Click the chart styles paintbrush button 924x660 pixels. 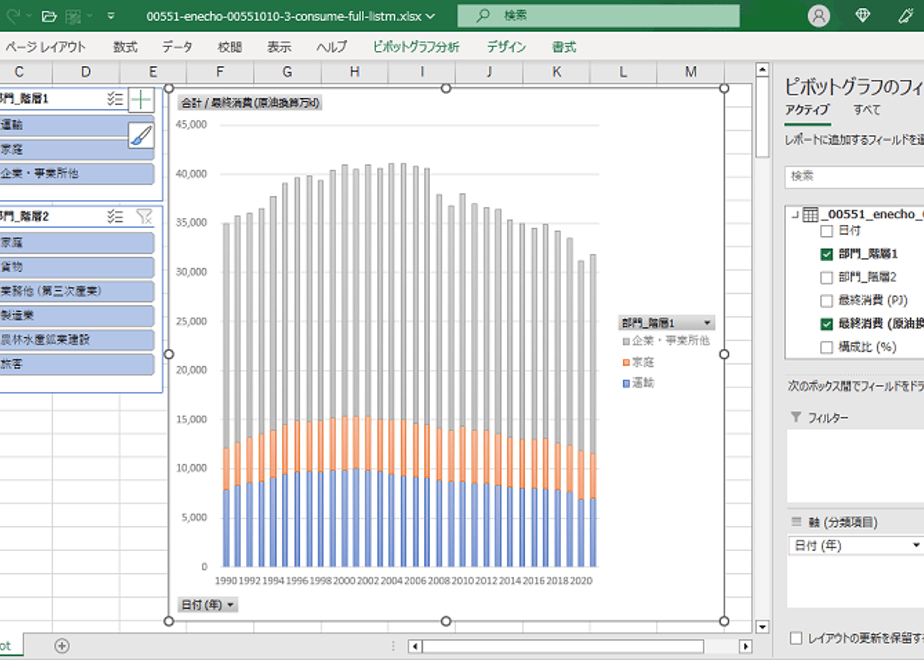[x=141, y=136]
